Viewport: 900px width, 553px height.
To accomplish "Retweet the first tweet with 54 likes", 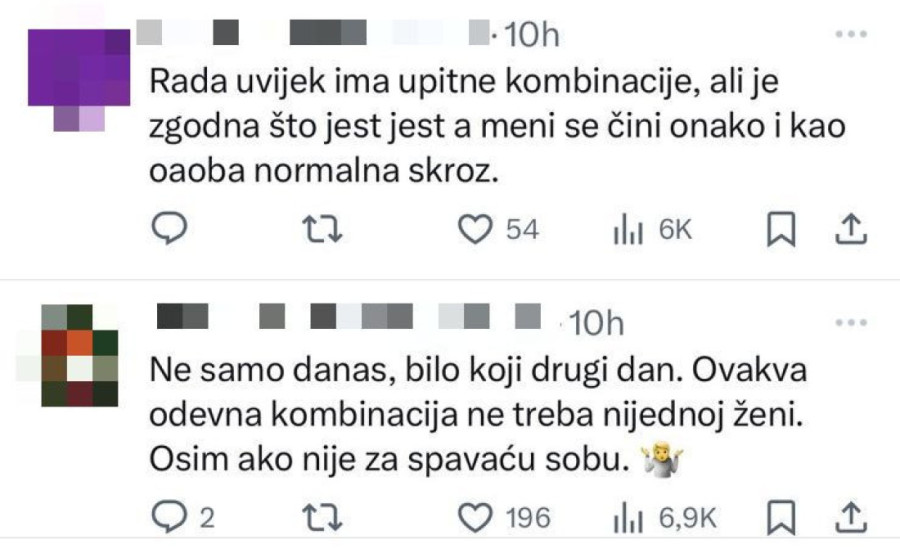I will 322,230.
